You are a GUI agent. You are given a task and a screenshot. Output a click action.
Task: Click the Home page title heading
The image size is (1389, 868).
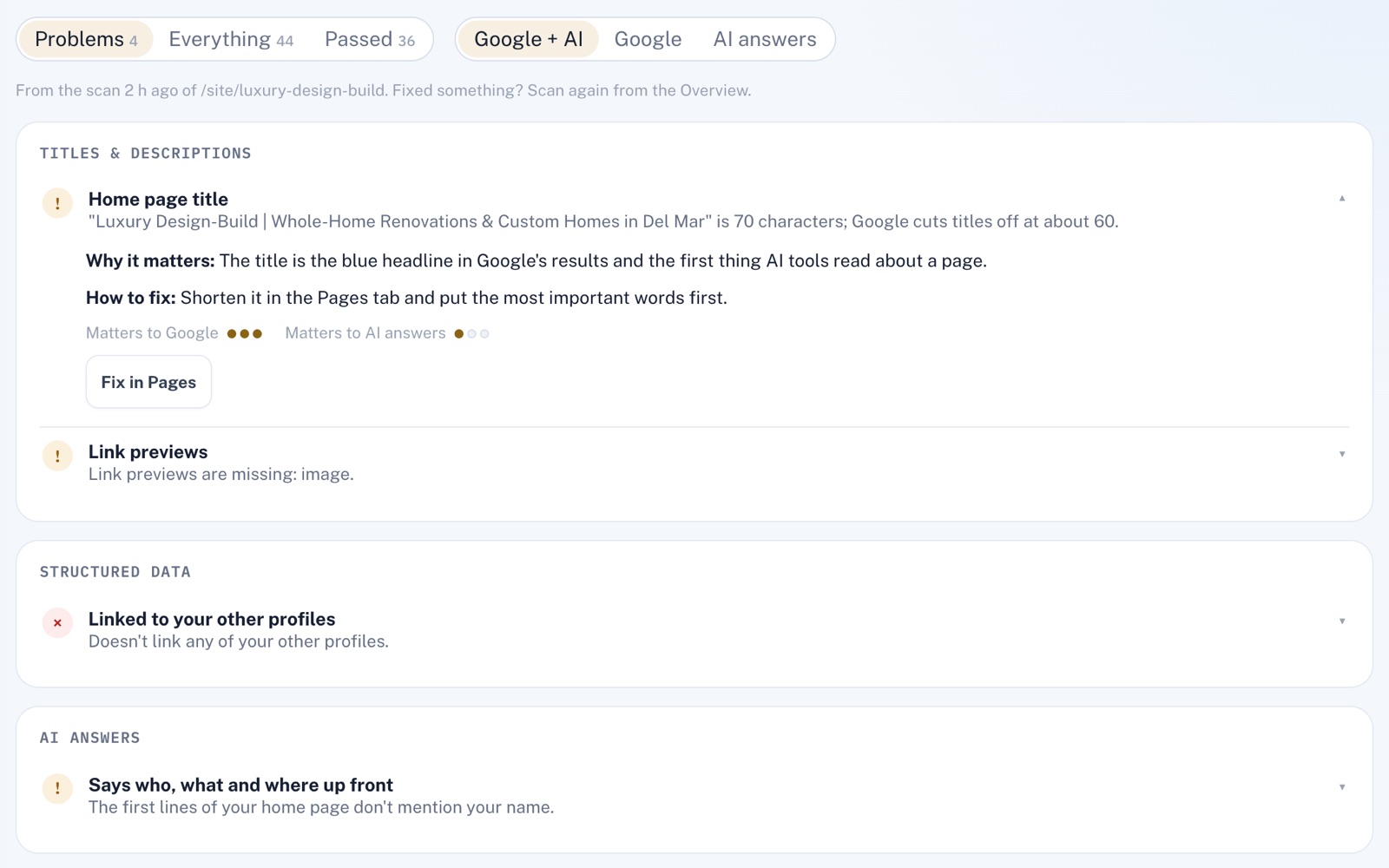pos(158,199)
